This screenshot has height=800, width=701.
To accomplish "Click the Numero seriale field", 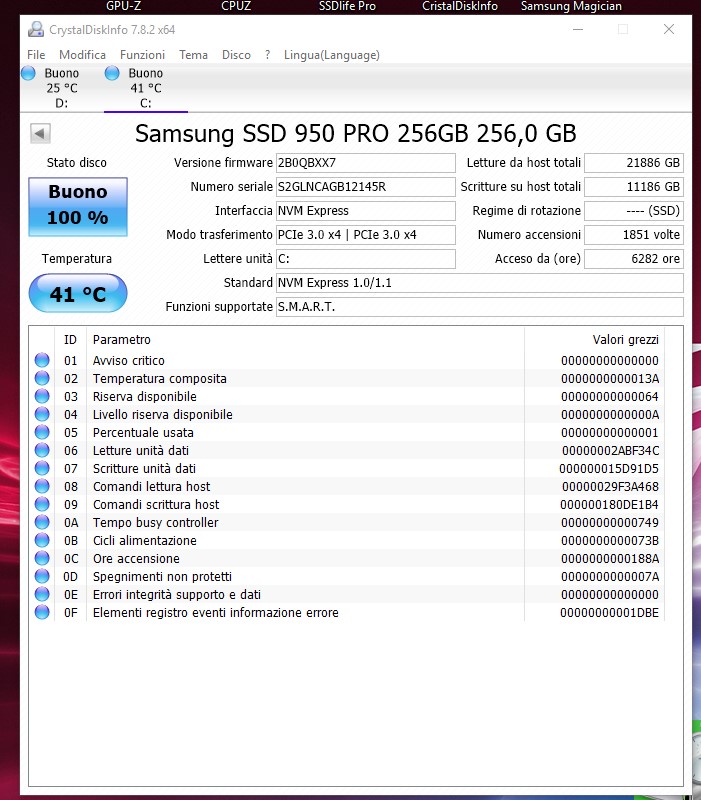I will click(x=365, y=187).
